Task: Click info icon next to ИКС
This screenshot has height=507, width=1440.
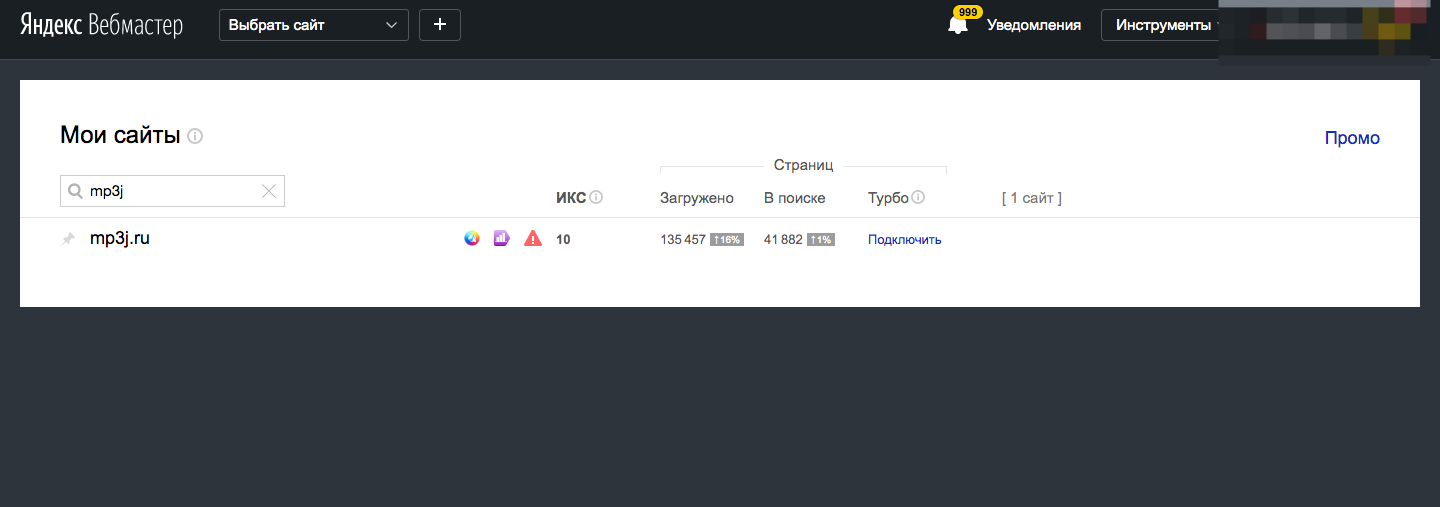Action: click(596, 198)
